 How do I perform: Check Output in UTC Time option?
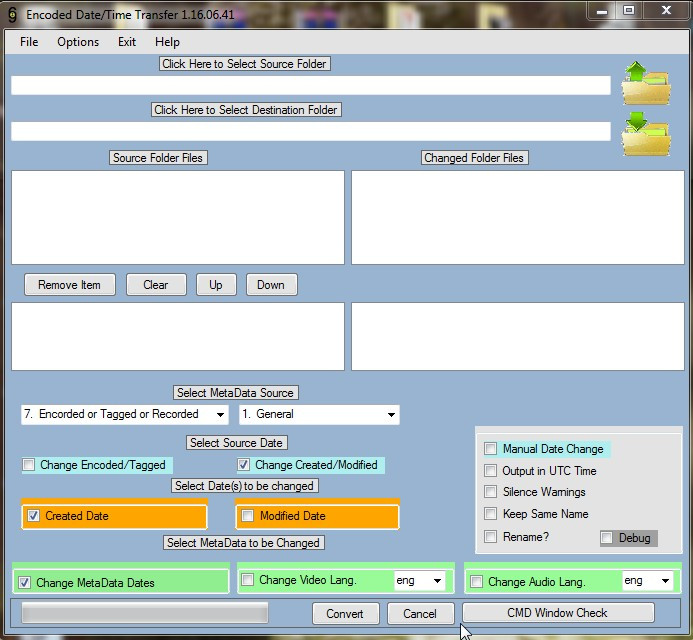[x=490, y=470]
